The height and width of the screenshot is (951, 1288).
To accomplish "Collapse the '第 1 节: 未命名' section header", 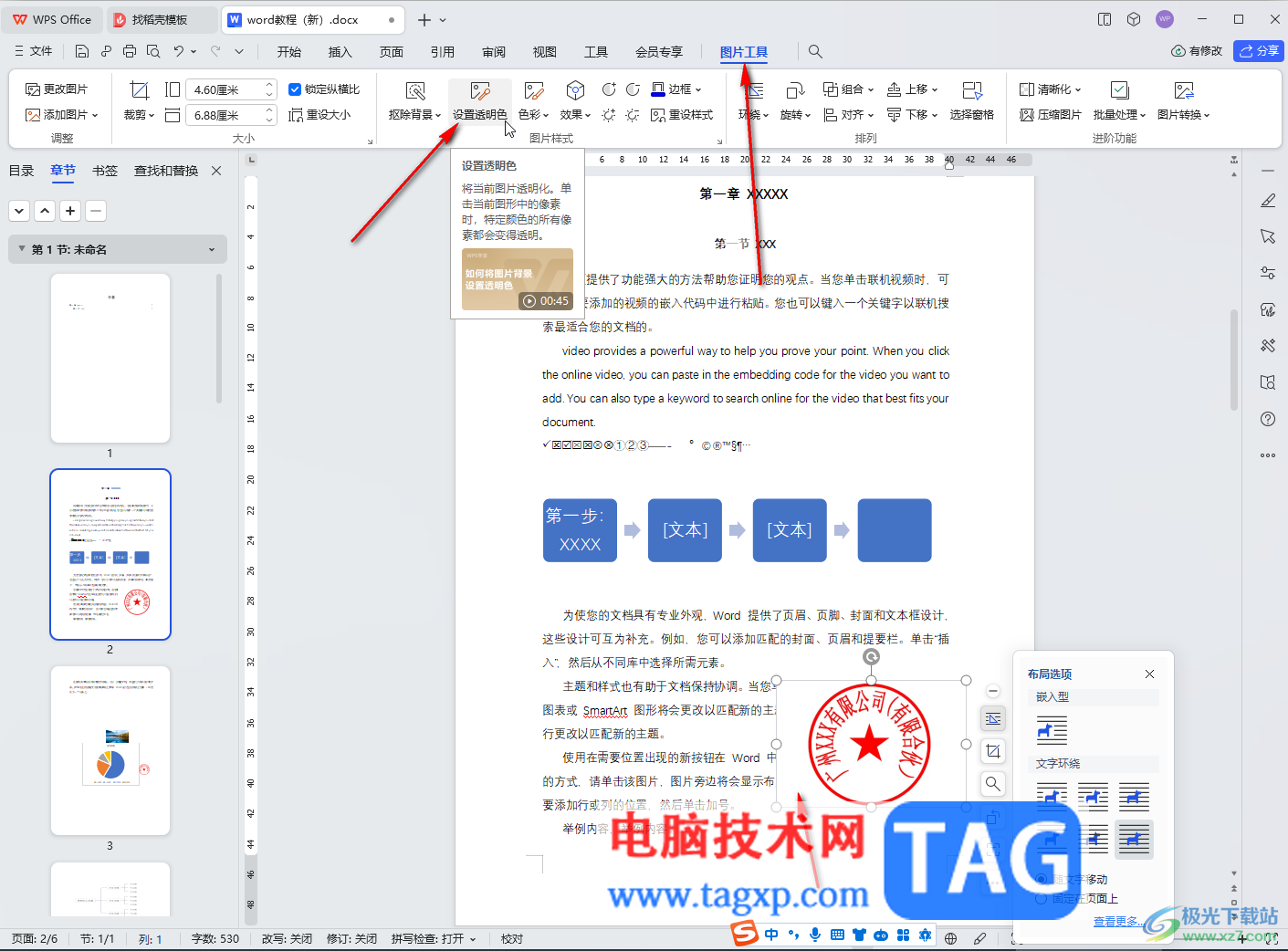I will click(118, 249).
